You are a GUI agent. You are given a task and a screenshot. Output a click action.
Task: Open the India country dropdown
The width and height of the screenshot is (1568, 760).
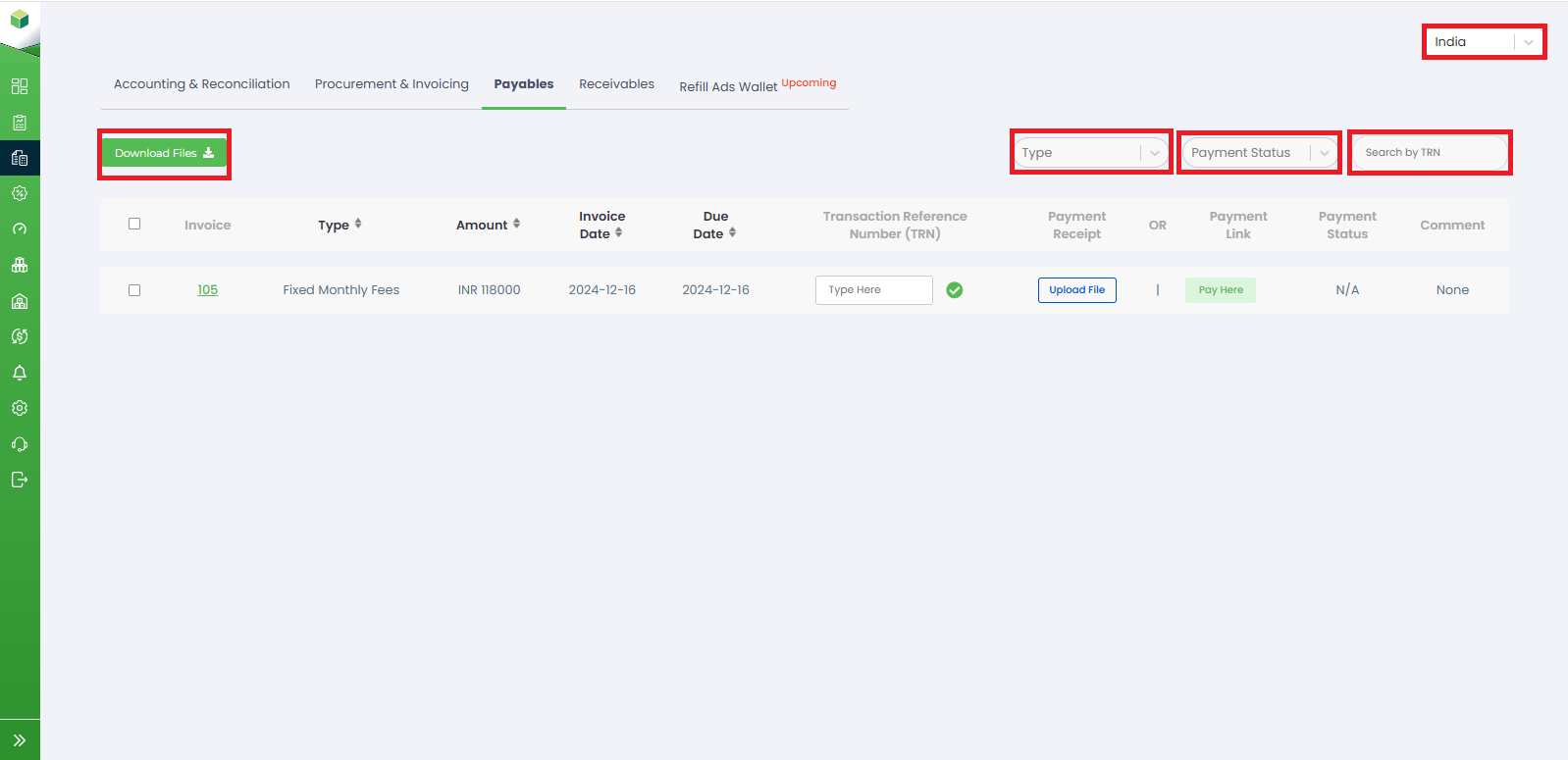pos(1483,42)
